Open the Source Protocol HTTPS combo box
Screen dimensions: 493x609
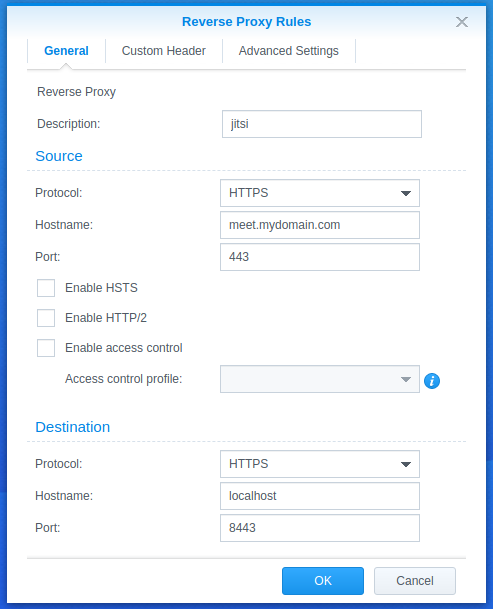(x=320, y=193)
